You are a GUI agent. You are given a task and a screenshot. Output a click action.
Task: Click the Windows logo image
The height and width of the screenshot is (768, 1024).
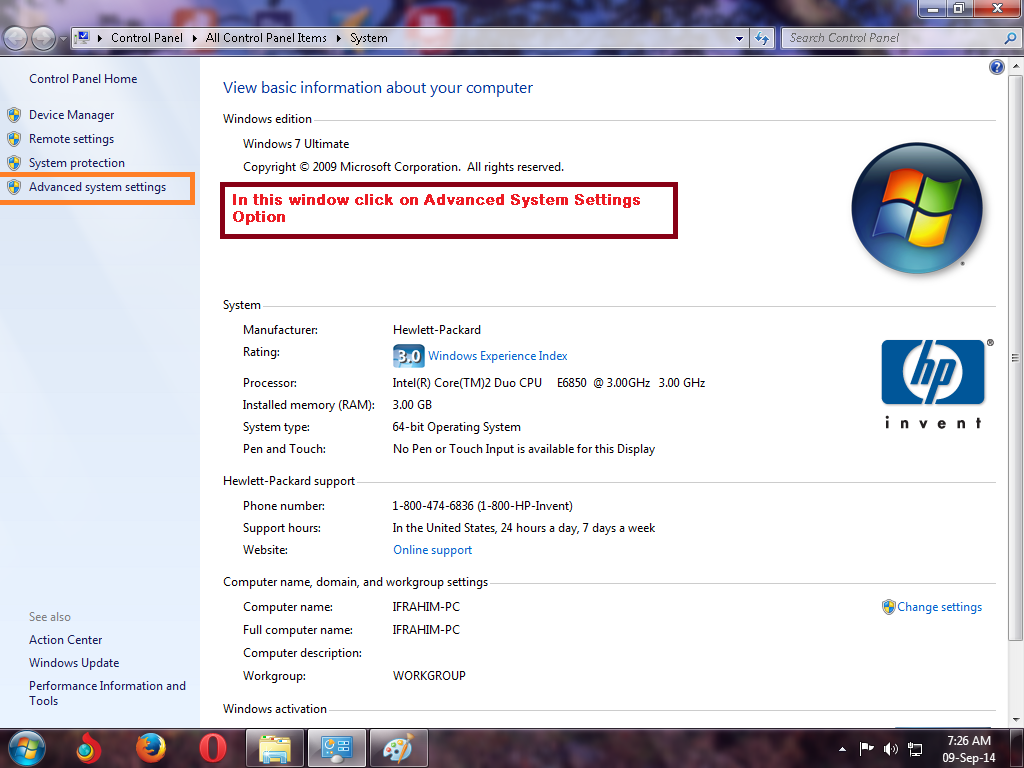[x=917, y=208]
